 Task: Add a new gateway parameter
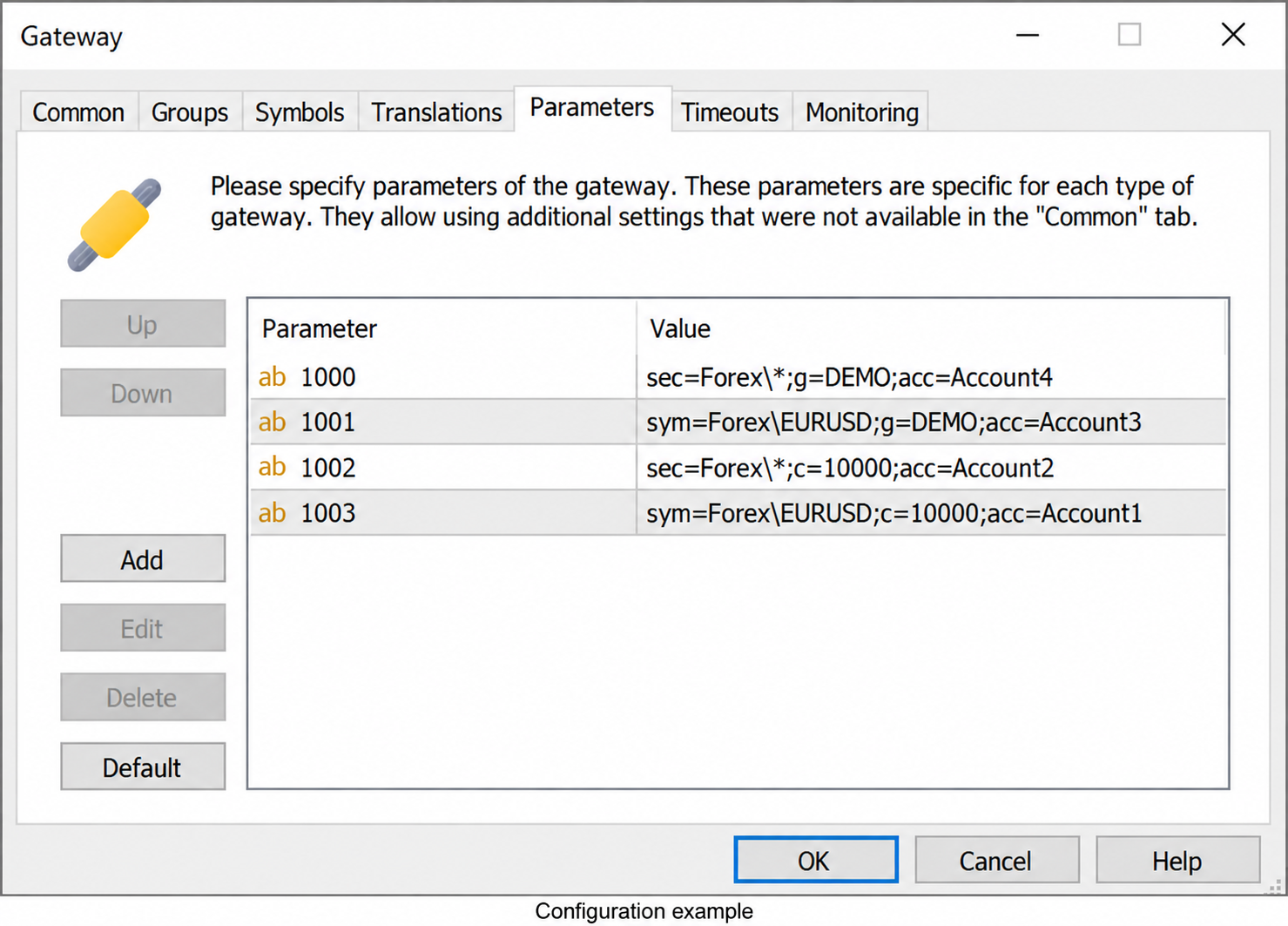[143, 559]
